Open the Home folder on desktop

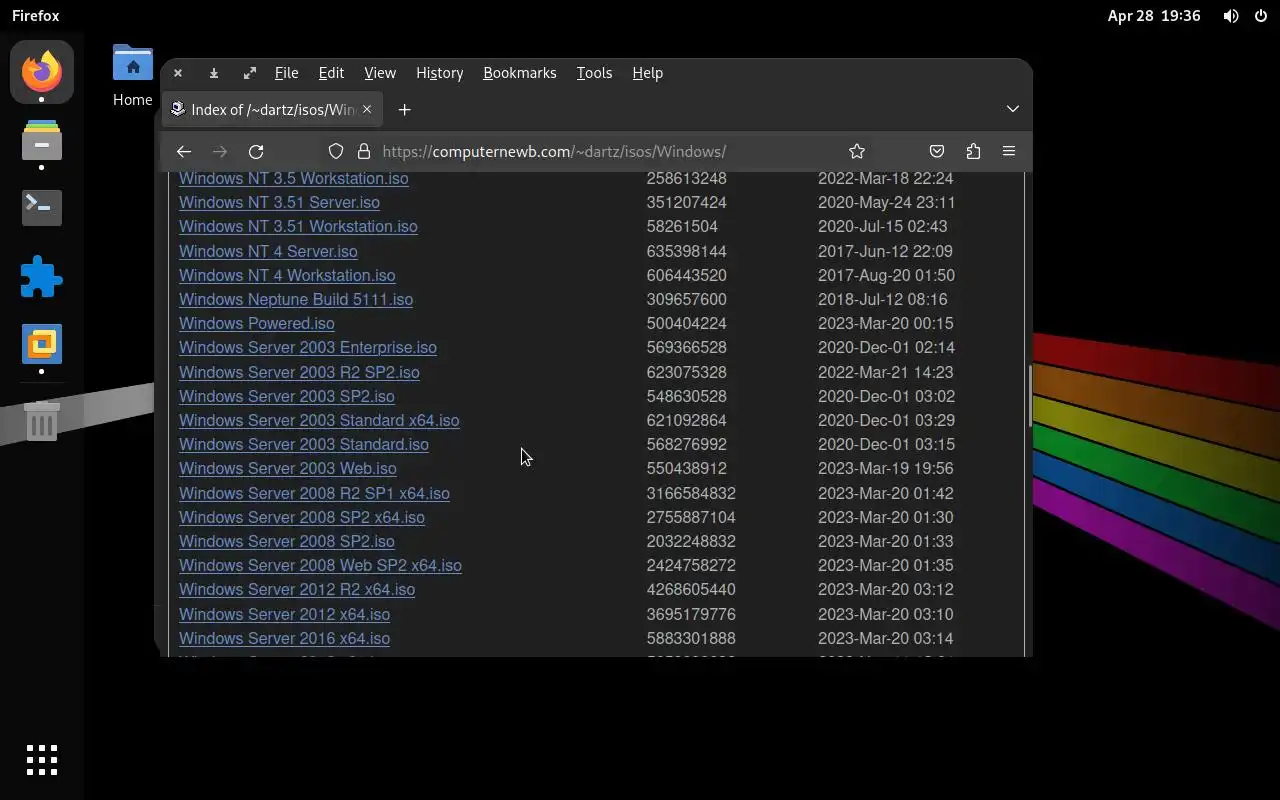(132, 76)
